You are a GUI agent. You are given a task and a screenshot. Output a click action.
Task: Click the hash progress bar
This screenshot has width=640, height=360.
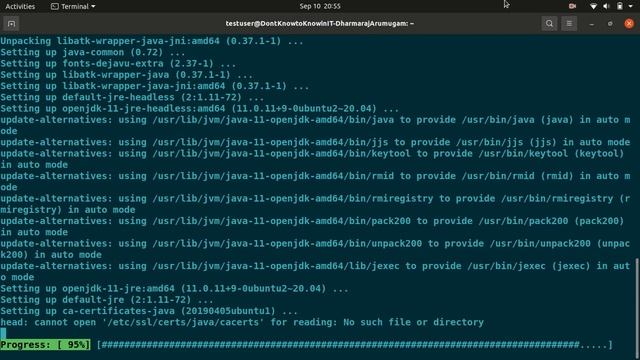pyautogui.click(x=355, y=345)
